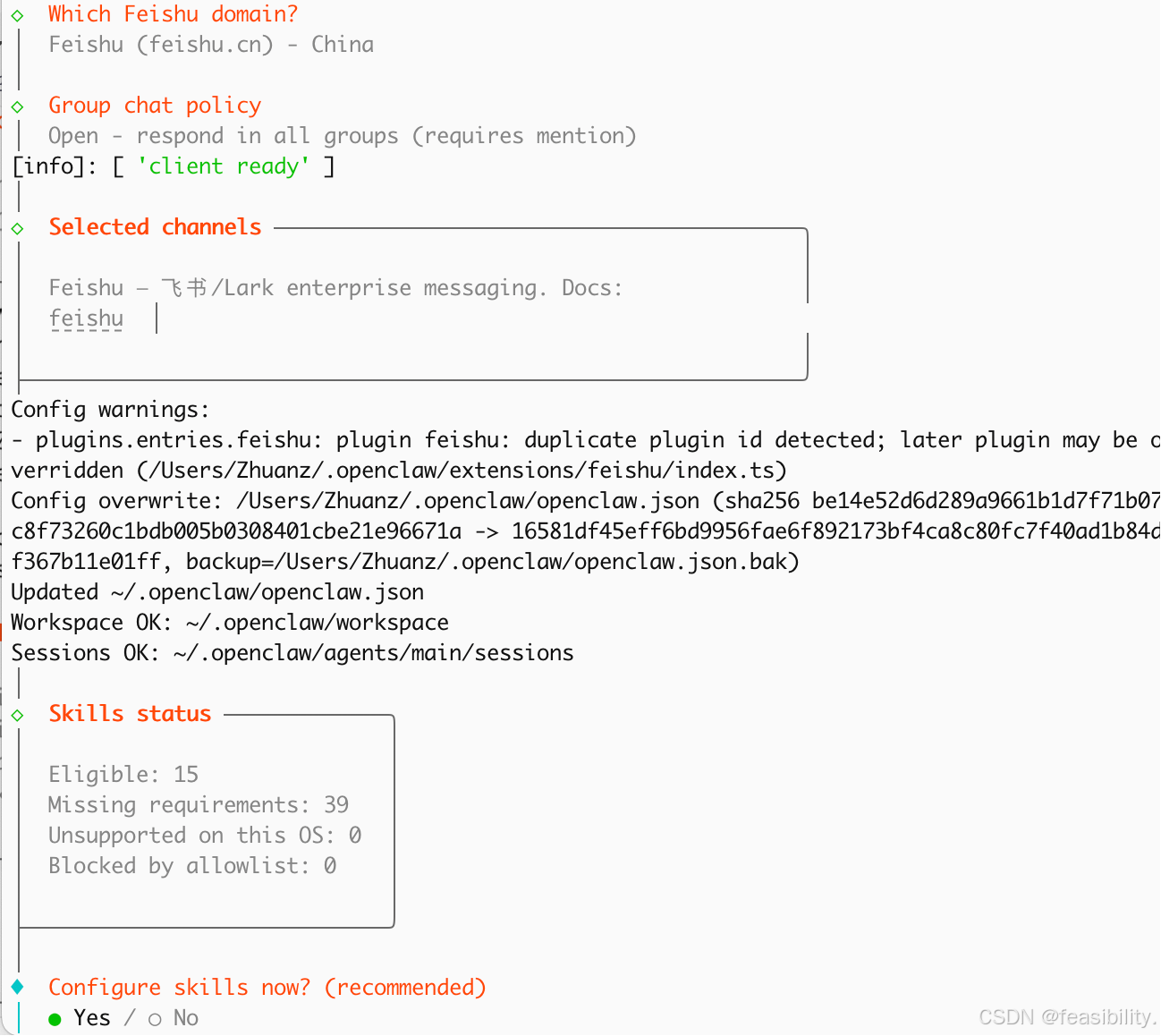
Task: Click the "Missing requirements: 39" line
Action: click(x=198, y=805)
